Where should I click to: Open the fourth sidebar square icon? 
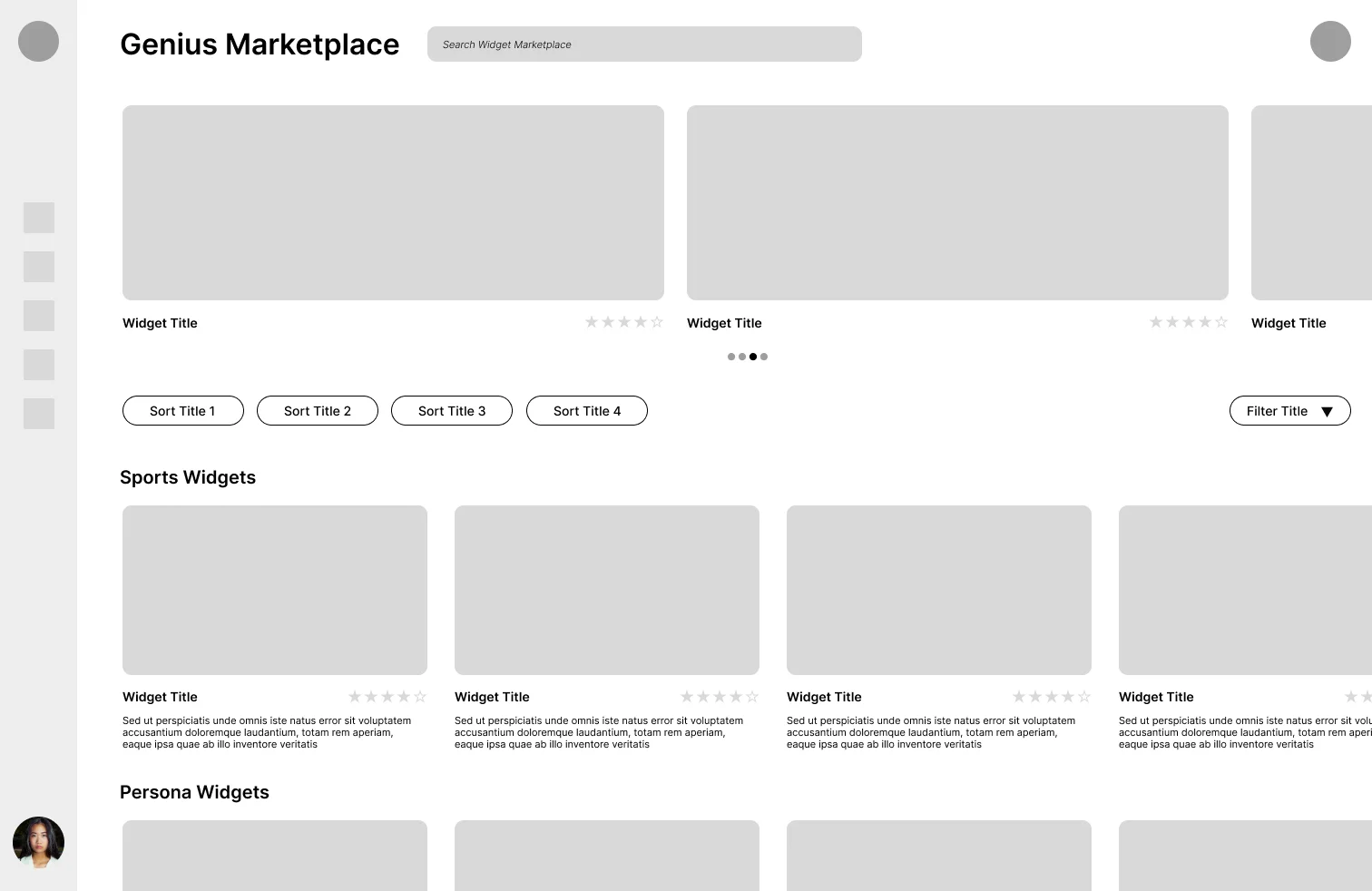coord(39,365)
